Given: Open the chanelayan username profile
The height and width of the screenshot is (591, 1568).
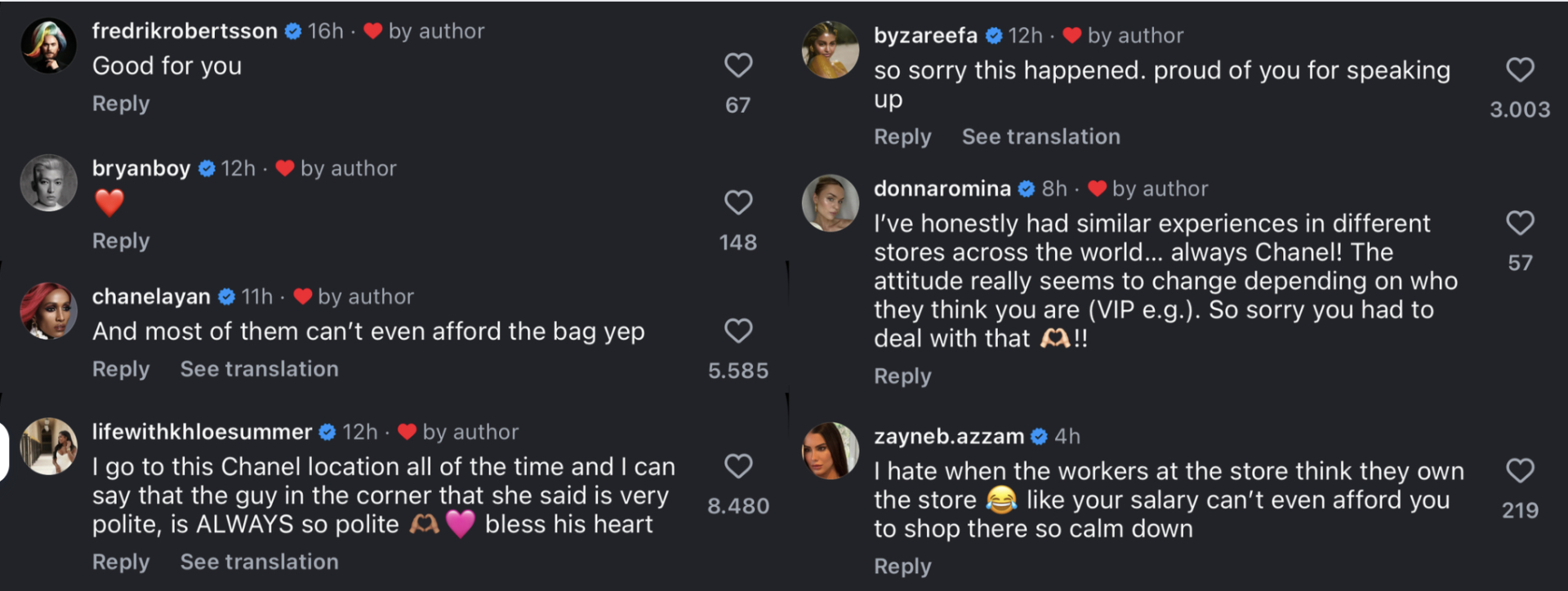Looking at the screenshot, I should (x=151, y=296).
